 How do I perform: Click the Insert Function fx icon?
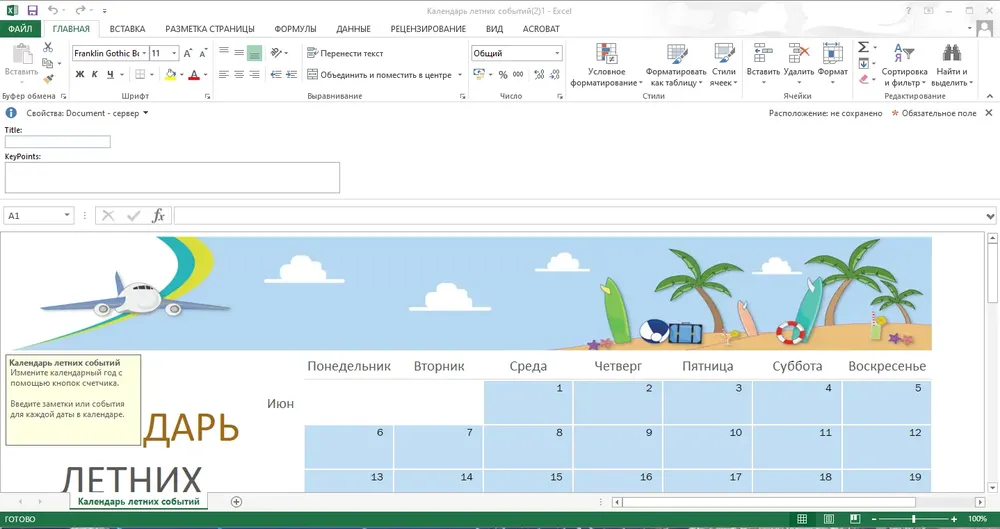click(x=158, y=216)
